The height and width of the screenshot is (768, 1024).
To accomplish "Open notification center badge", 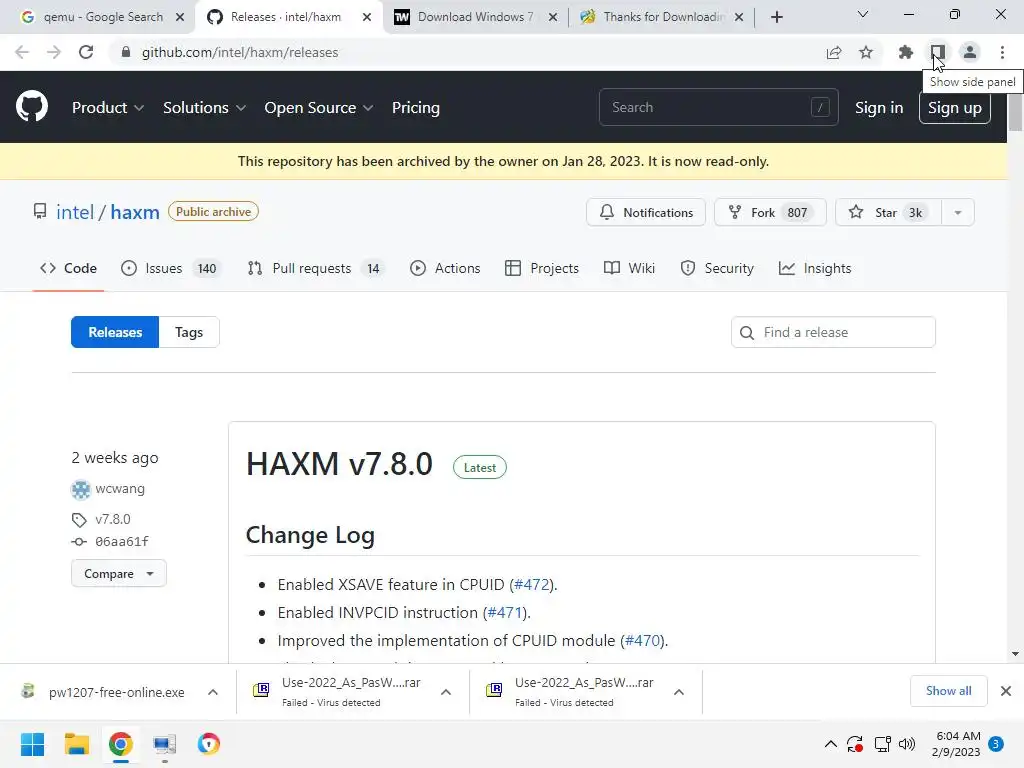I will pos(996,743).
